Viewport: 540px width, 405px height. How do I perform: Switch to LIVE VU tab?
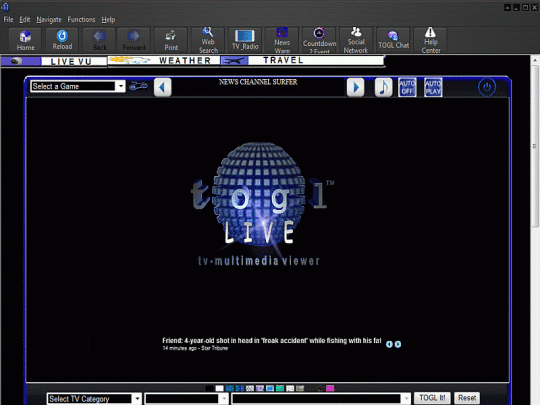54,61
